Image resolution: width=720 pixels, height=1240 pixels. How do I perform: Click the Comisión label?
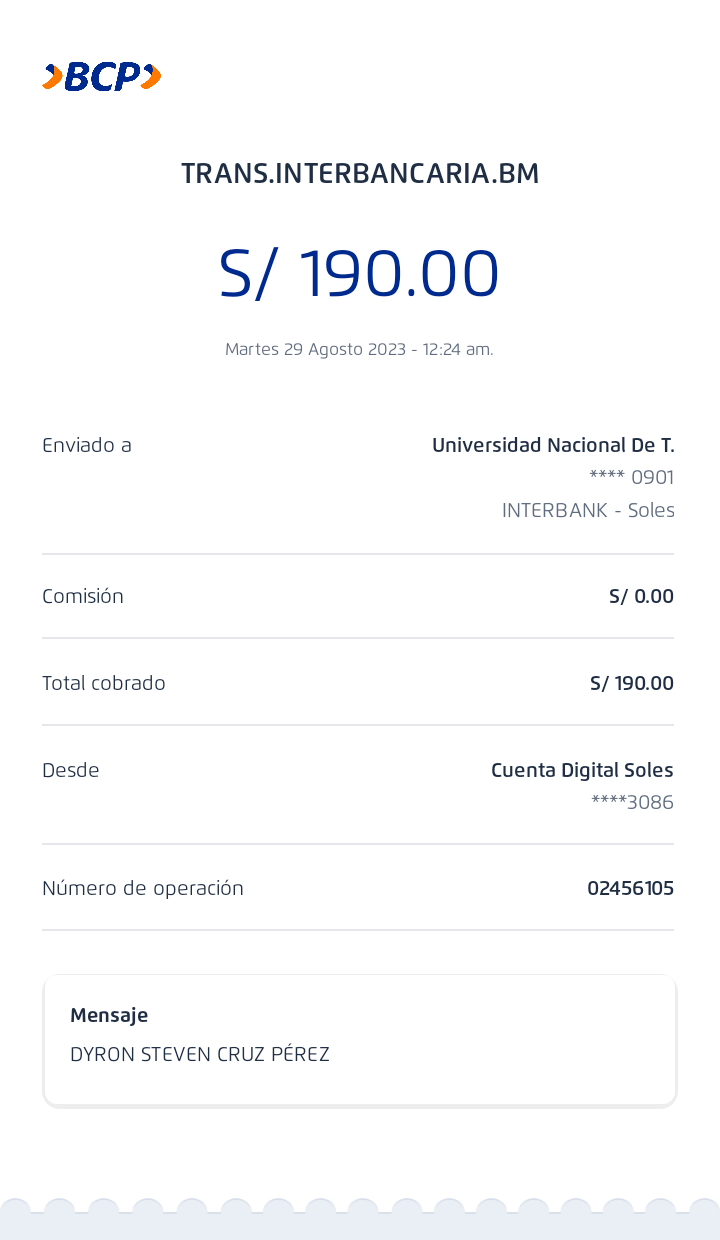pos(83,596)
